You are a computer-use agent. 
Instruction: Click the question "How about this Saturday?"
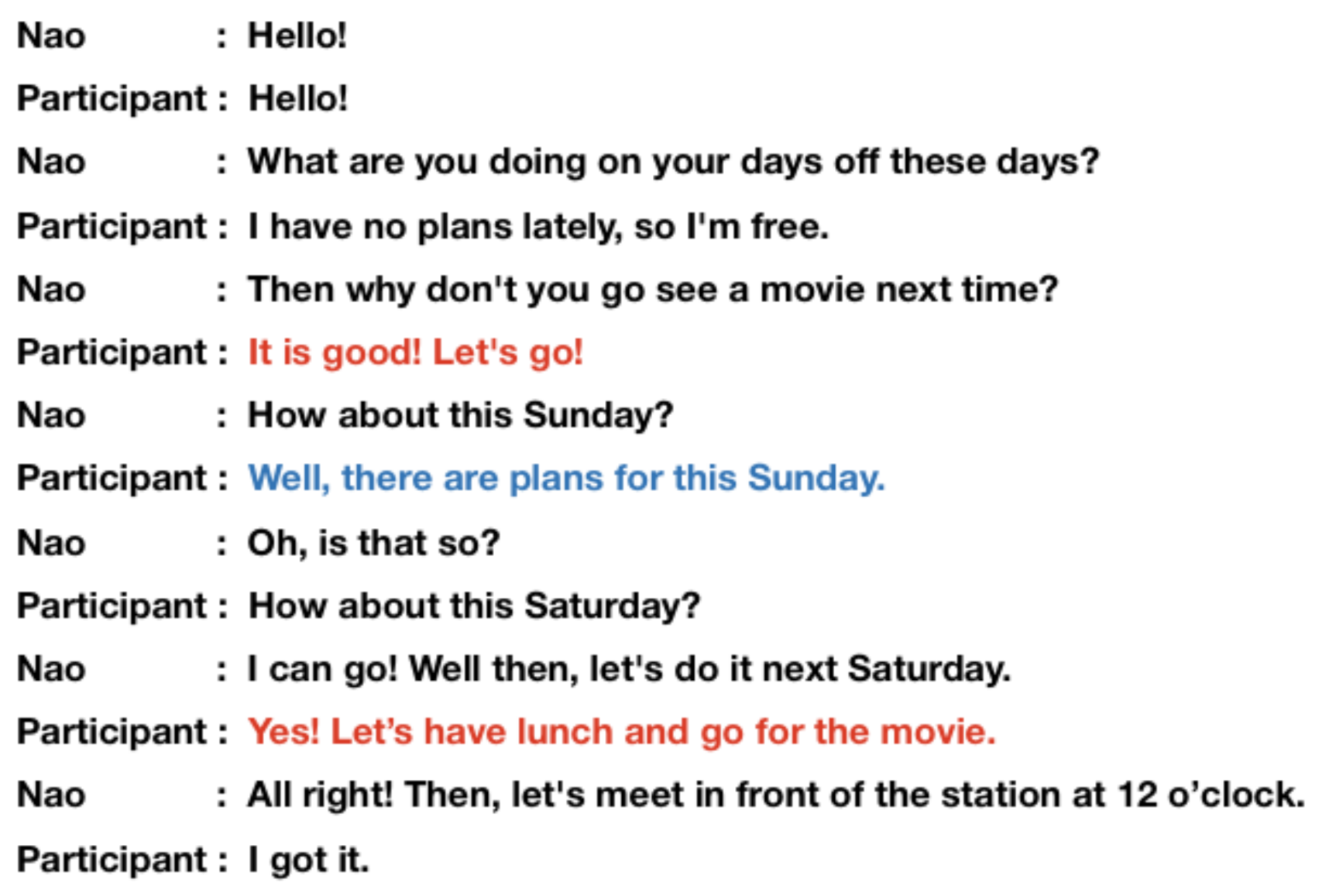pyautogui.click(x=473, y=606)
